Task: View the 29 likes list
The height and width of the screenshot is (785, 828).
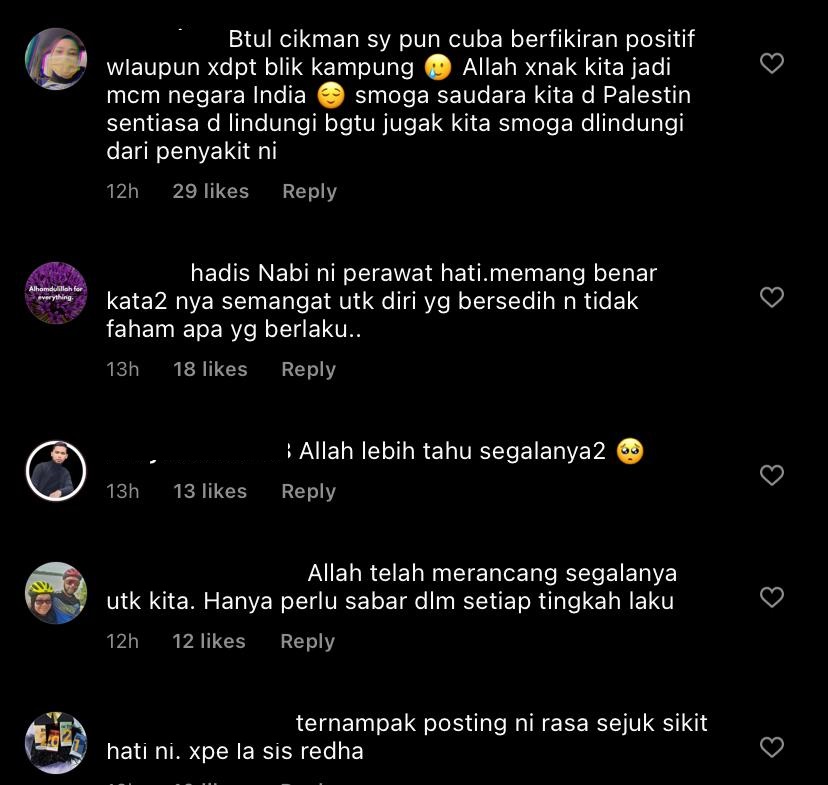Action: tap(211, 191)
